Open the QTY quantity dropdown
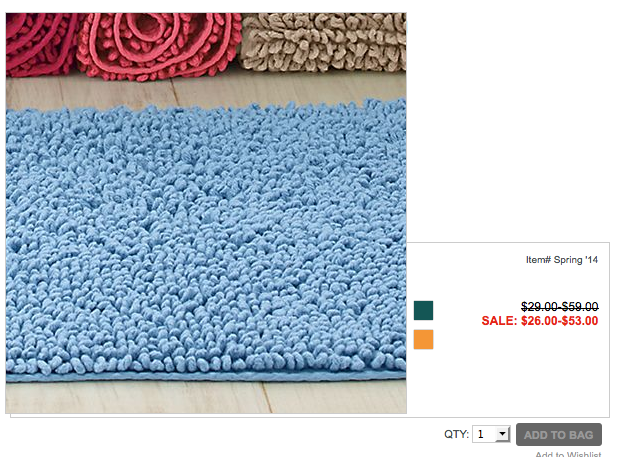This screenshot has width=630, height=457. click(491, 434)
